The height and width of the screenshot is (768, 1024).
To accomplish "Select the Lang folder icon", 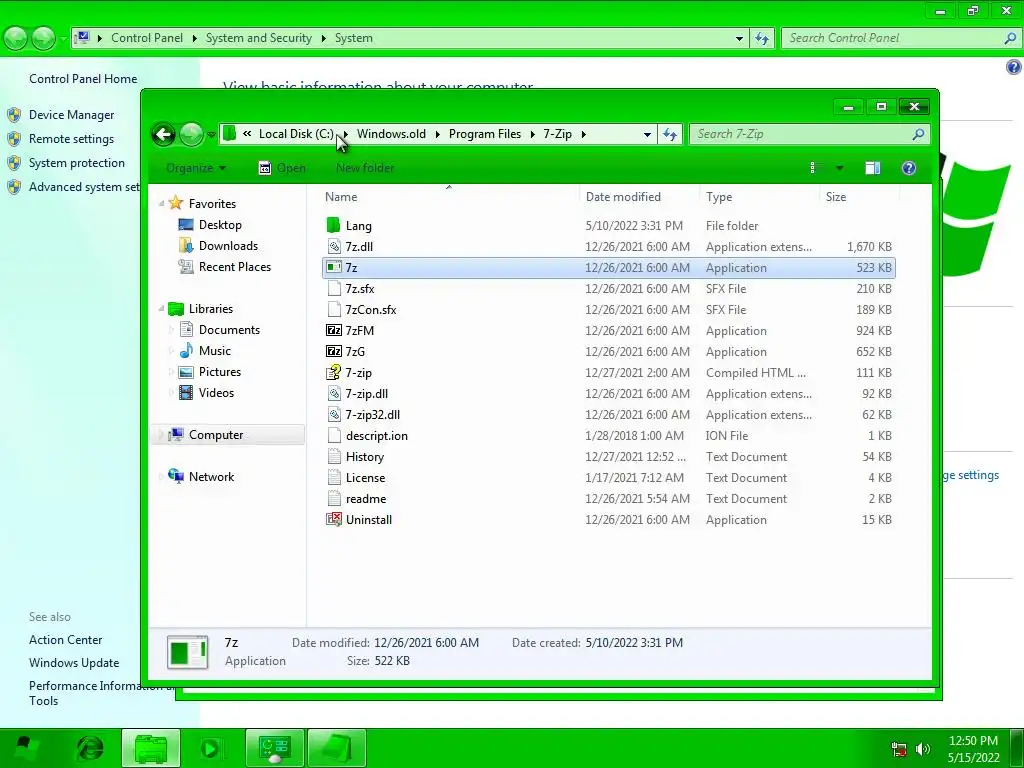I will [334, 225].
